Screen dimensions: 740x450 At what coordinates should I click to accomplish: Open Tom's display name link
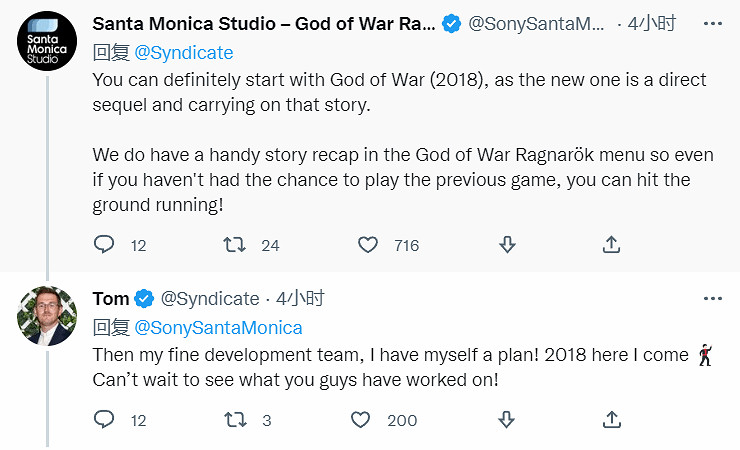pos(111,299)
